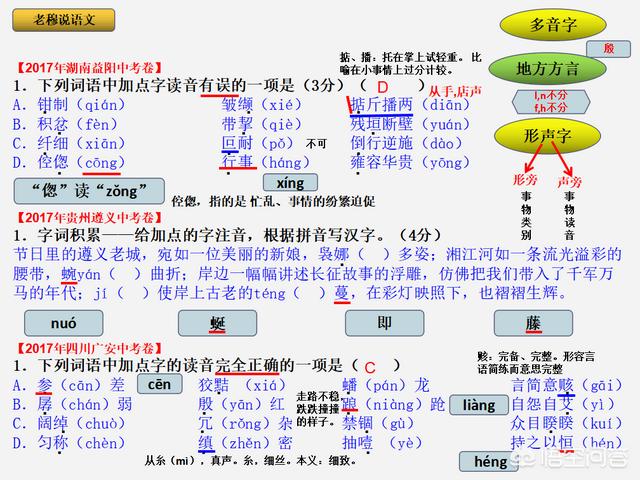Click the nuó answer box
The width and height of the screenshot is (640, 480).
click(x=63, y=322)
